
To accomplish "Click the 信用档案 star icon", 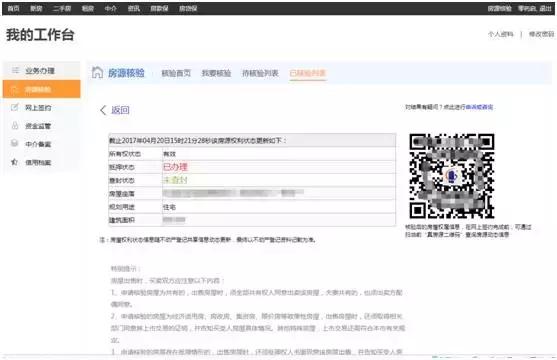I will point(15,162).
